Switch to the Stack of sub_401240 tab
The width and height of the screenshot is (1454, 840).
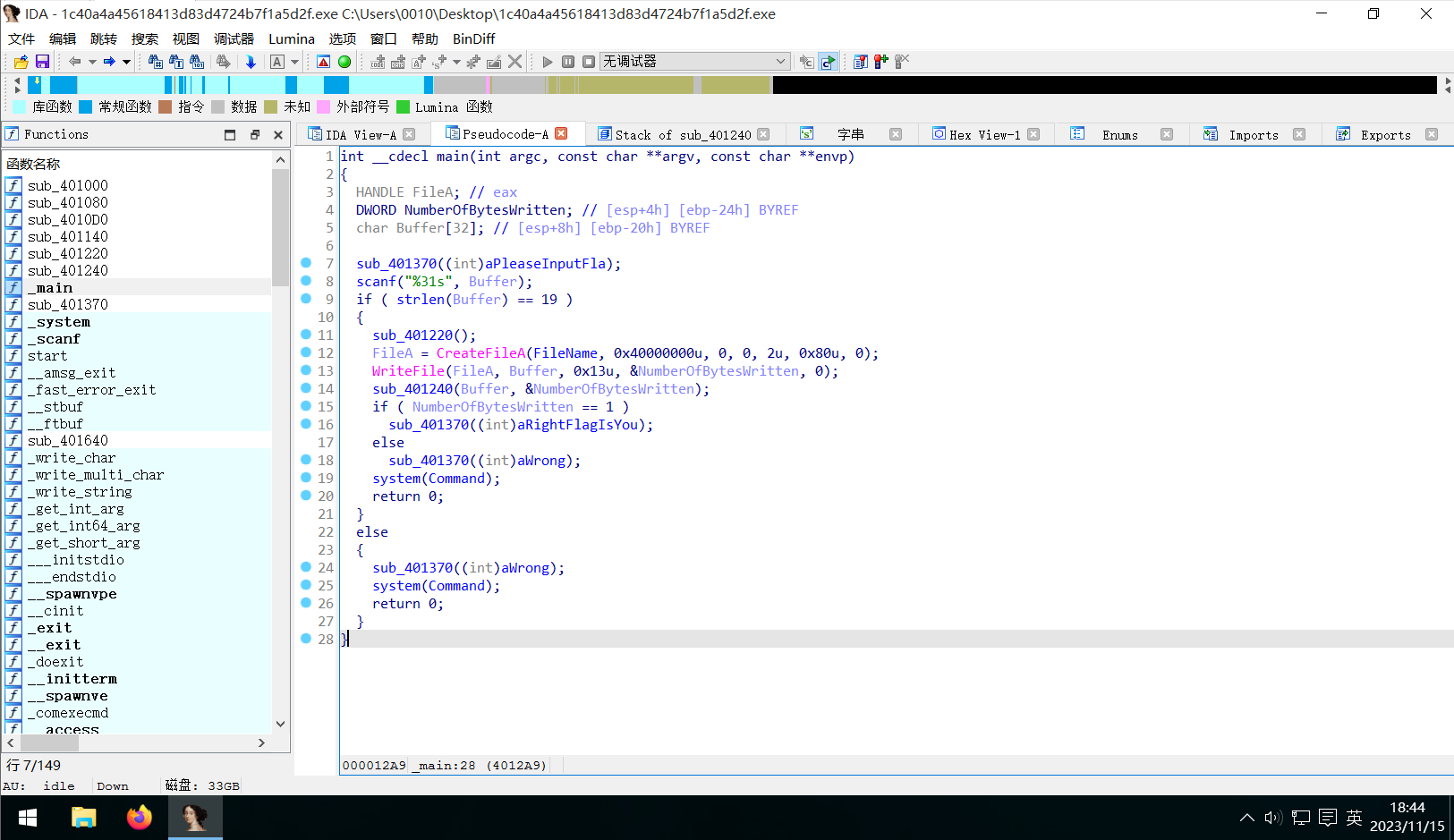point(684,135)
